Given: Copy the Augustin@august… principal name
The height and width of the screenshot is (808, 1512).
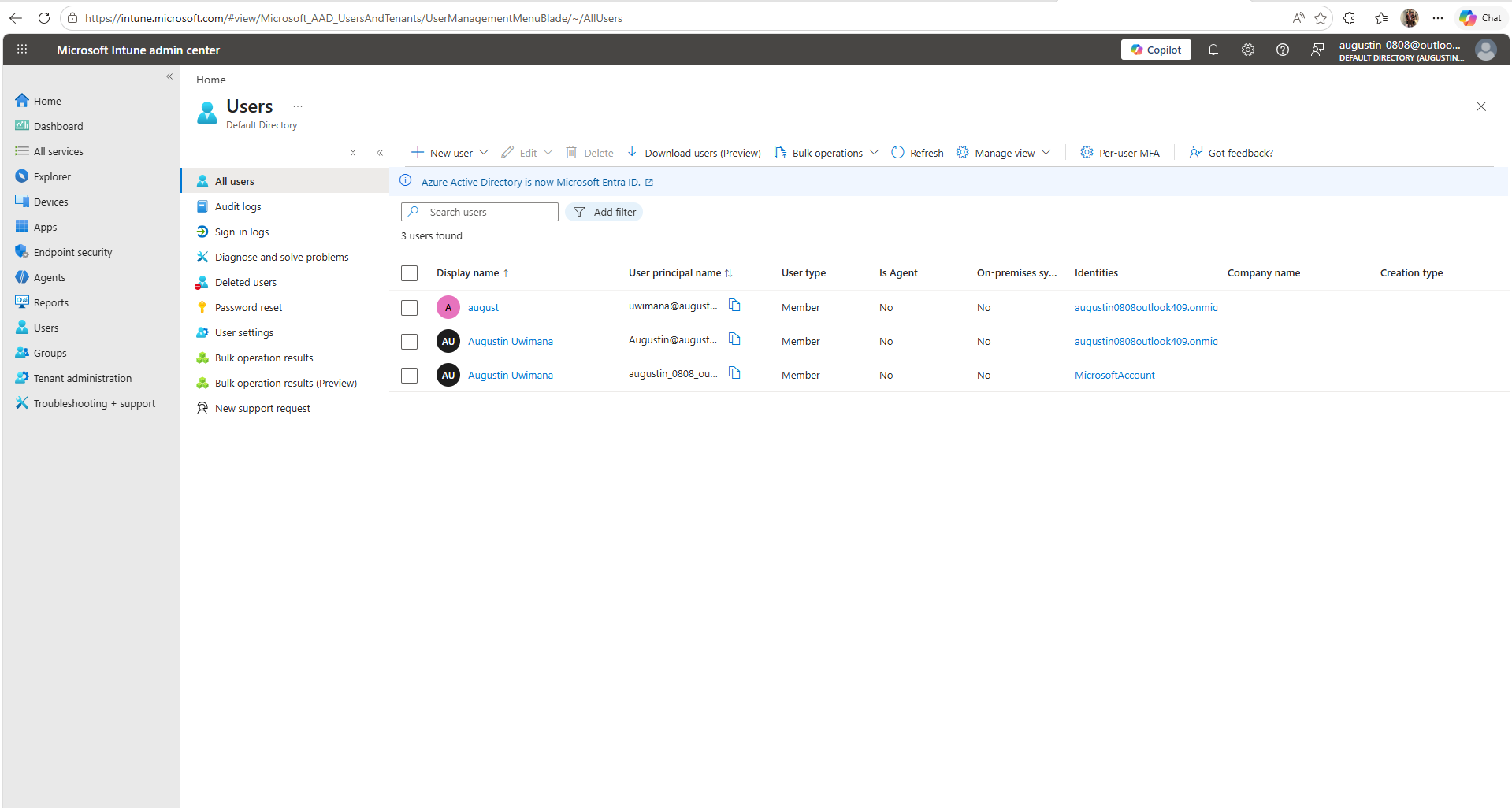Looking at the screenshot, I should coord(734,339).
